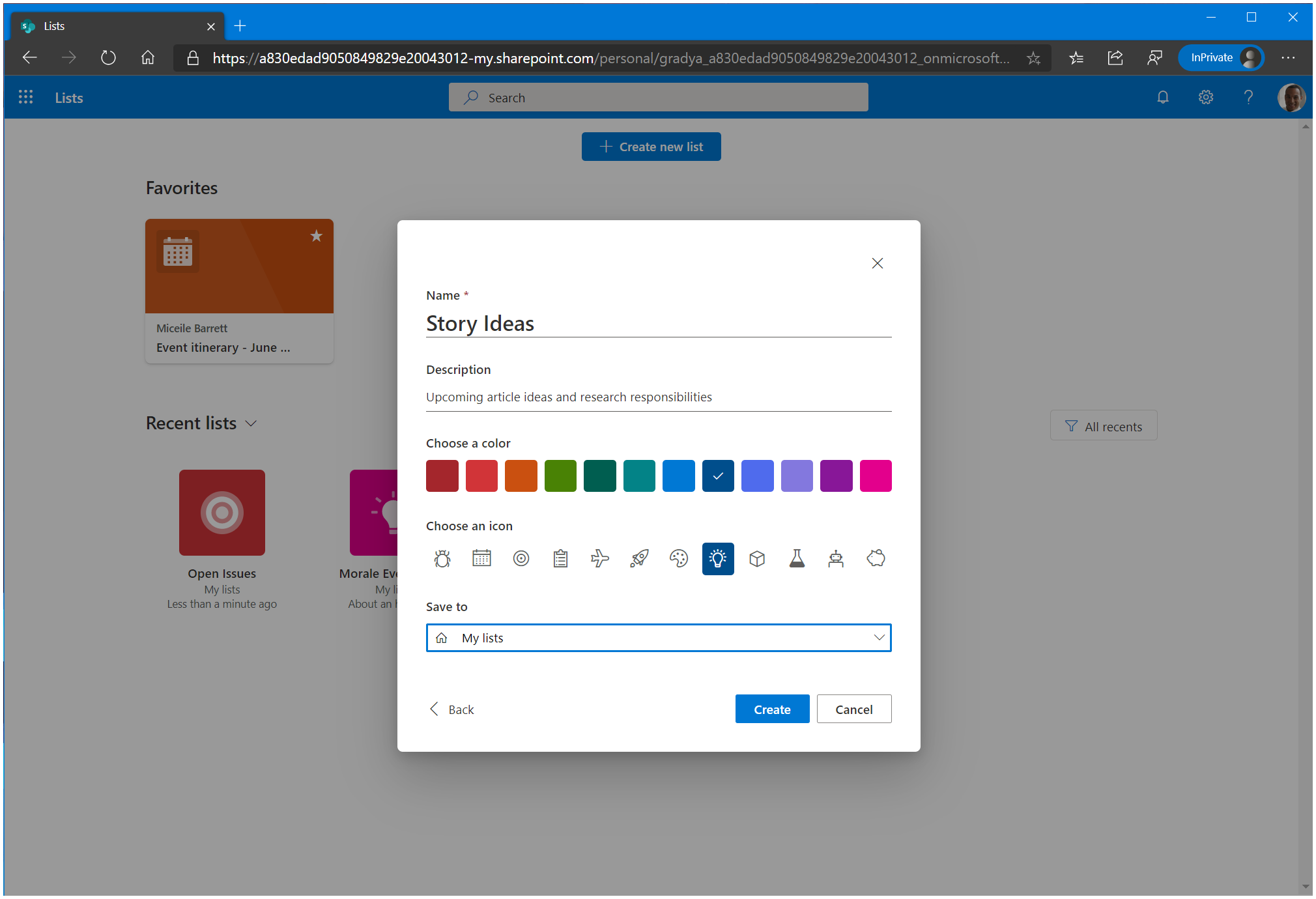Click the Description text field
The width and height of the screenshot is (1316, 899).
coord(658,397)
